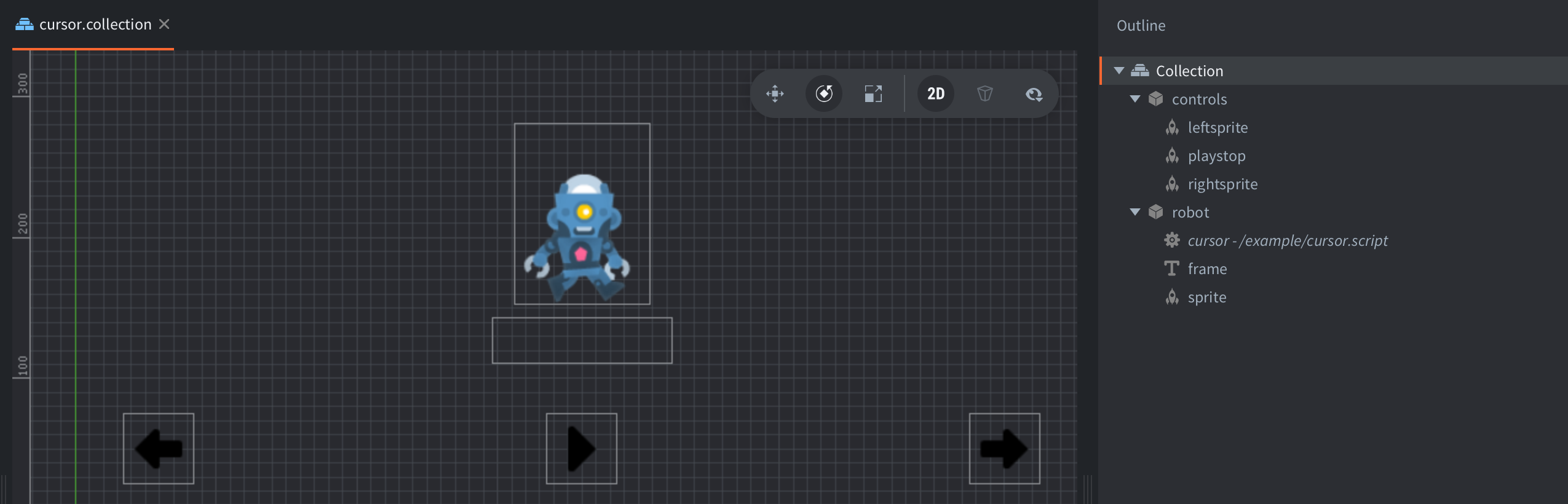Select the Scale tool in viewport toolbar
The width and height of the screenshot is (1568, 504).
coord(873,94)
